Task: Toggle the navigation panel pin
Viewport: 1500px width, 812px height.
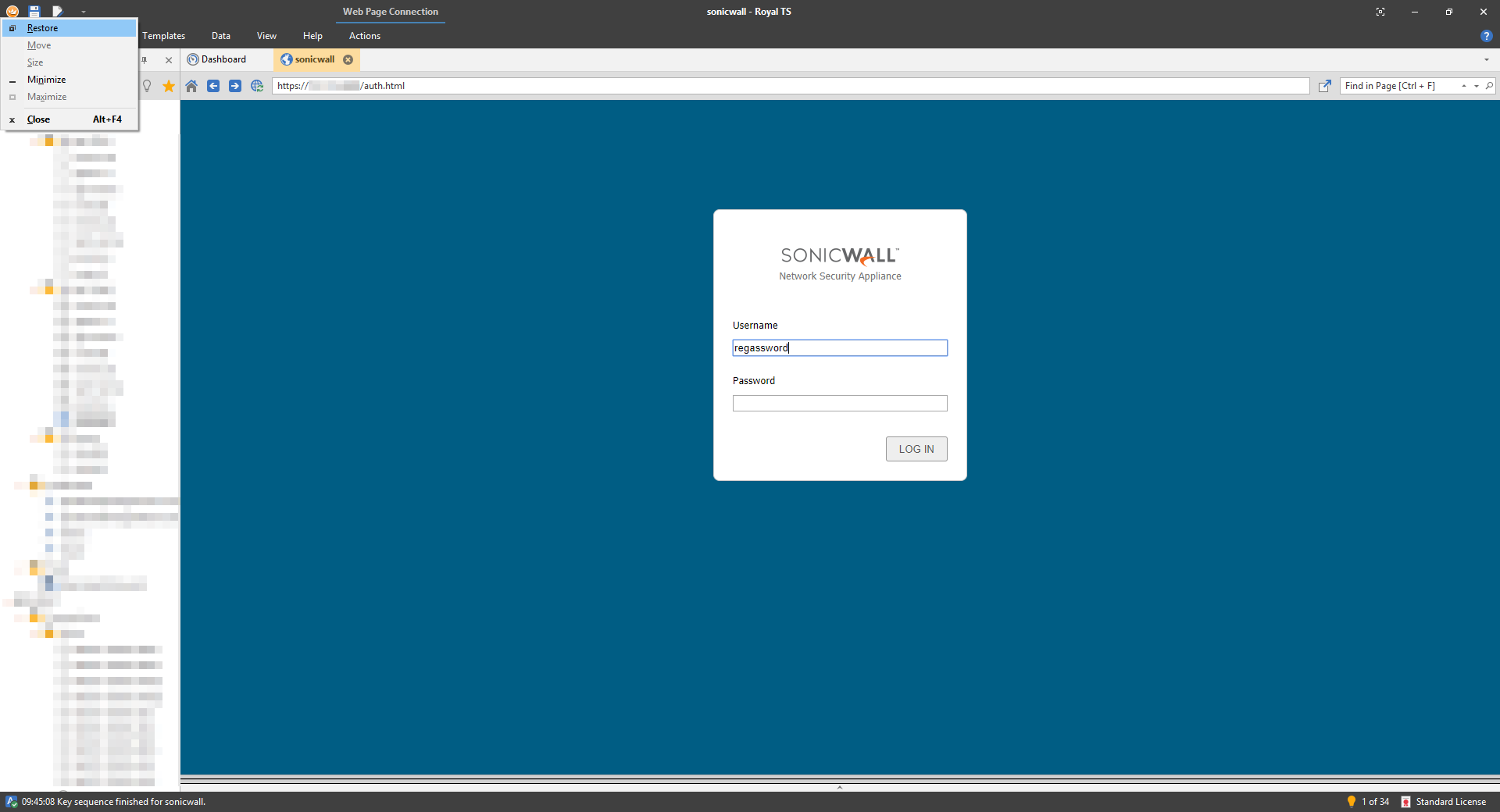Action: pyautogui.click(x=145, y=60)
